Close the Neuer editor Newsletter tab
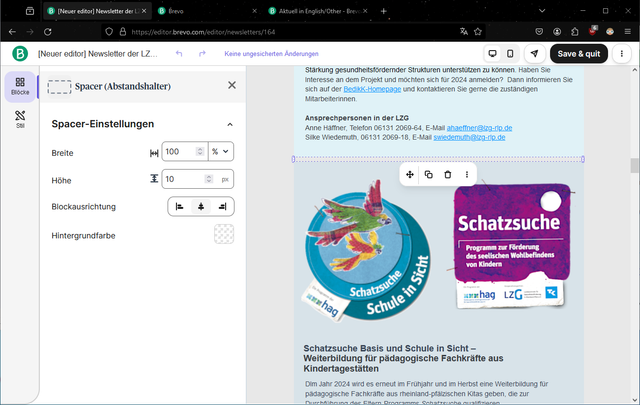Image resolution: width=640 pixels, height=405 pixels. (144, 11)
